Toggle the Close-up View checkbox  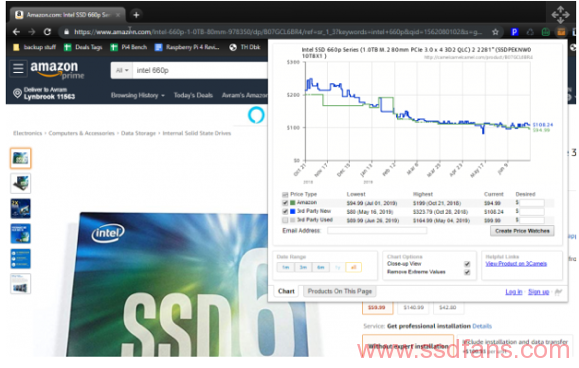click(467, 264)
